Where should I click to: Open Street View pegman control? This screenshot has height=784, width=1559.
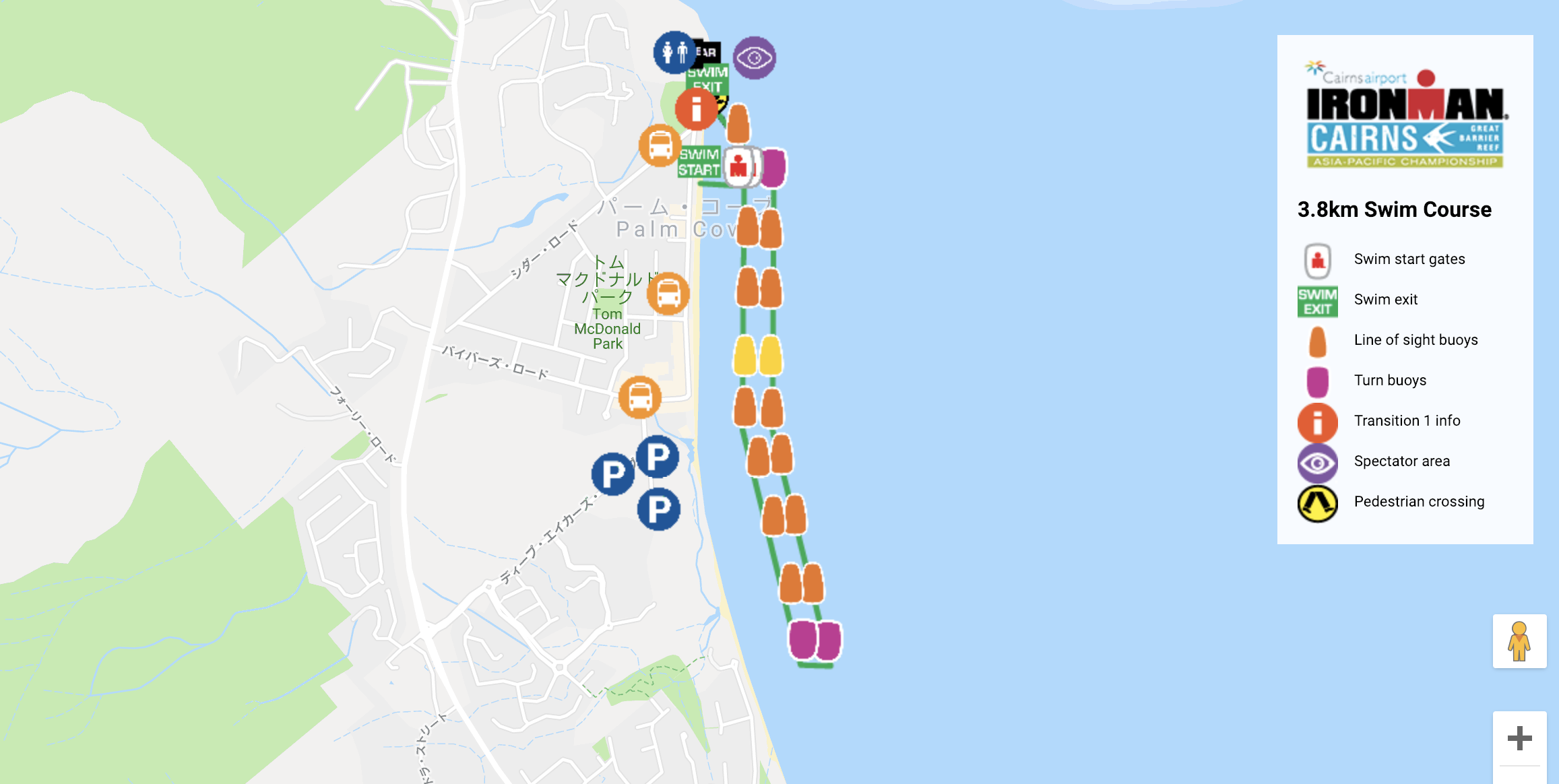(x=1519, y=641)
